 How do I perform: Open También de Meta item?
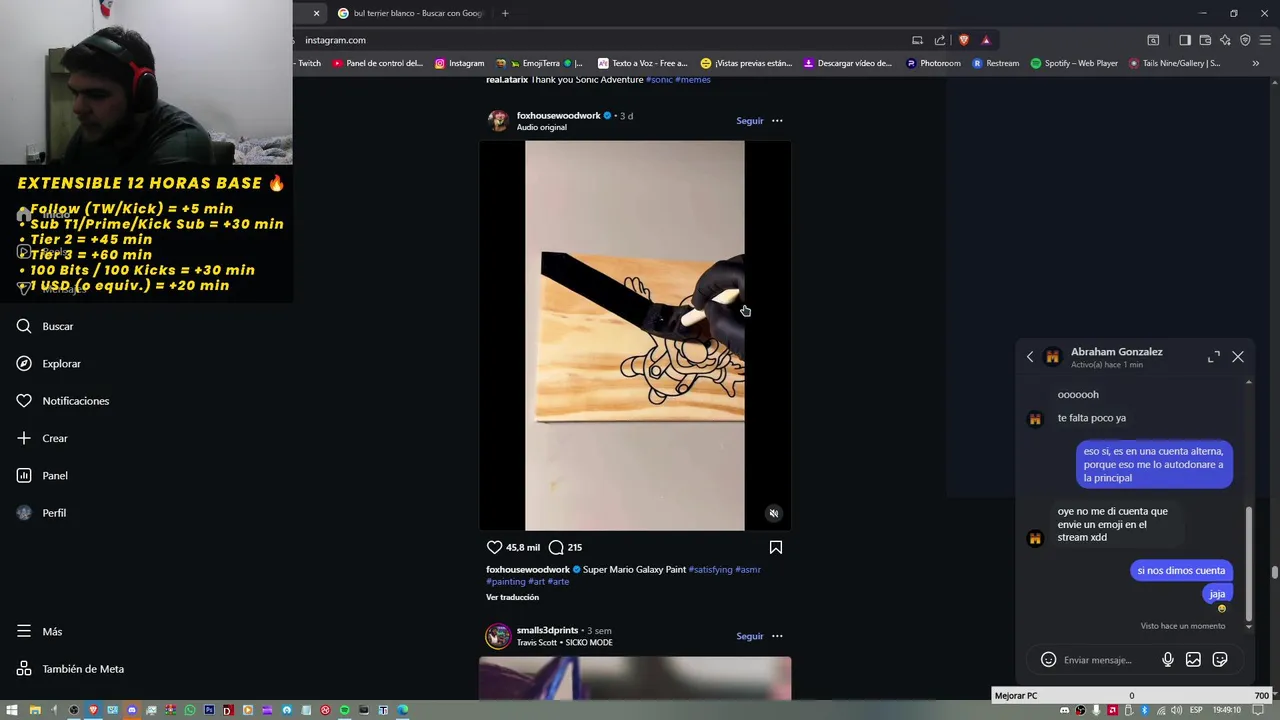[x=70, y=669]
